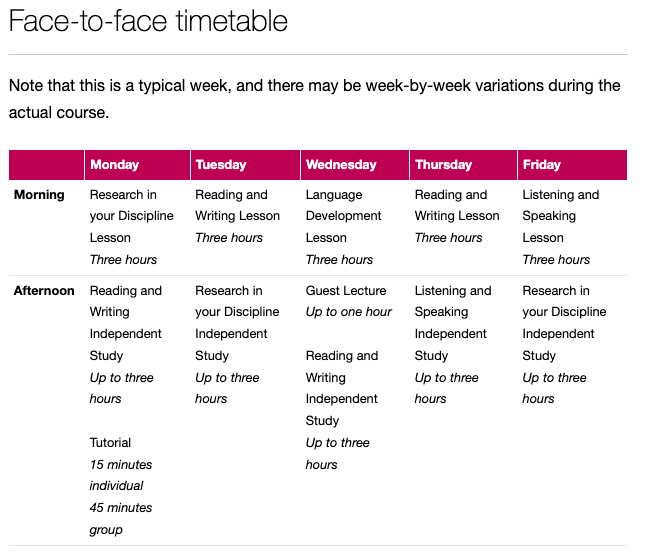The image size is (650, 555).
Task: Click Tuesday morning's Reading and Writing Lesson
Action: click(237, 206)
